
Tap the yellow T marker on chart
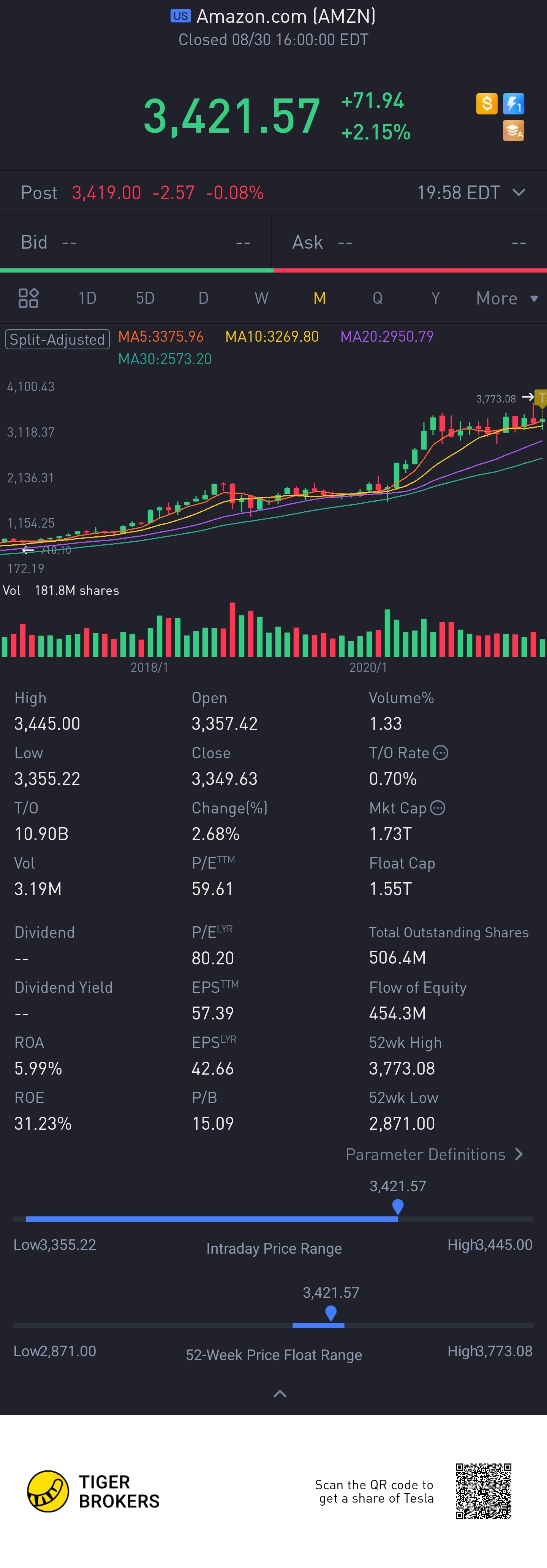click(541, 398)
